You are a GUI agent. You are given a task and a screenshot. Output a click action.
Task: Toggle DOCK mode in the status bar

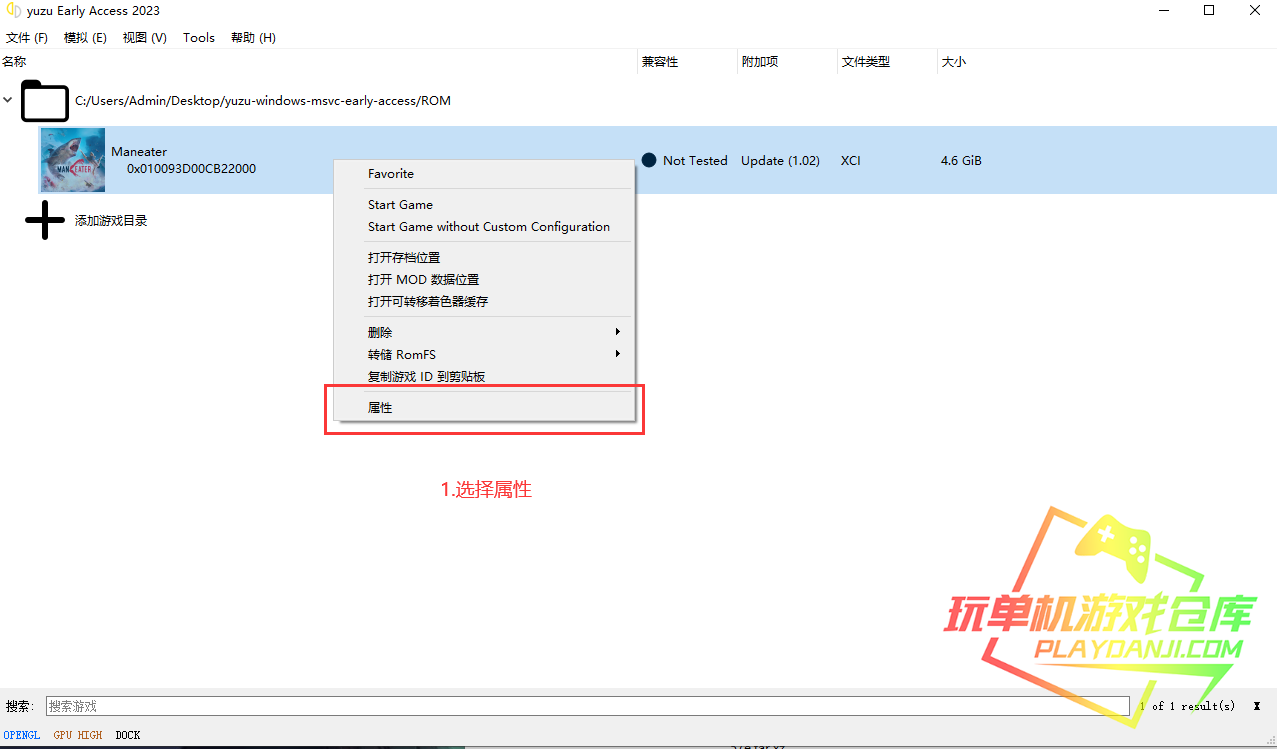pos(128,735)
